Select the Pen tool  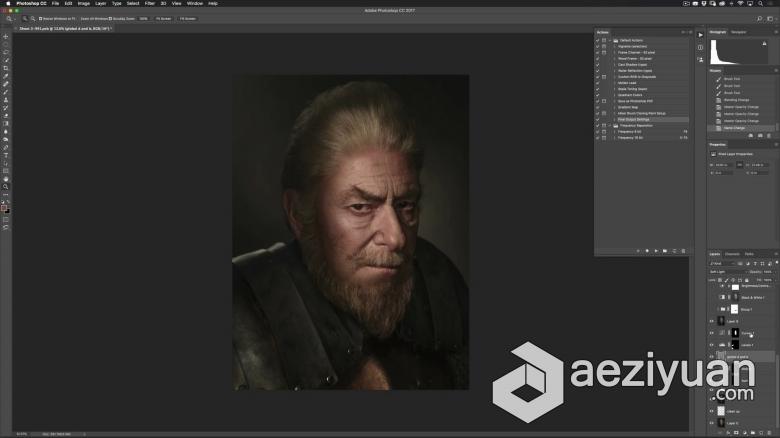6,148
